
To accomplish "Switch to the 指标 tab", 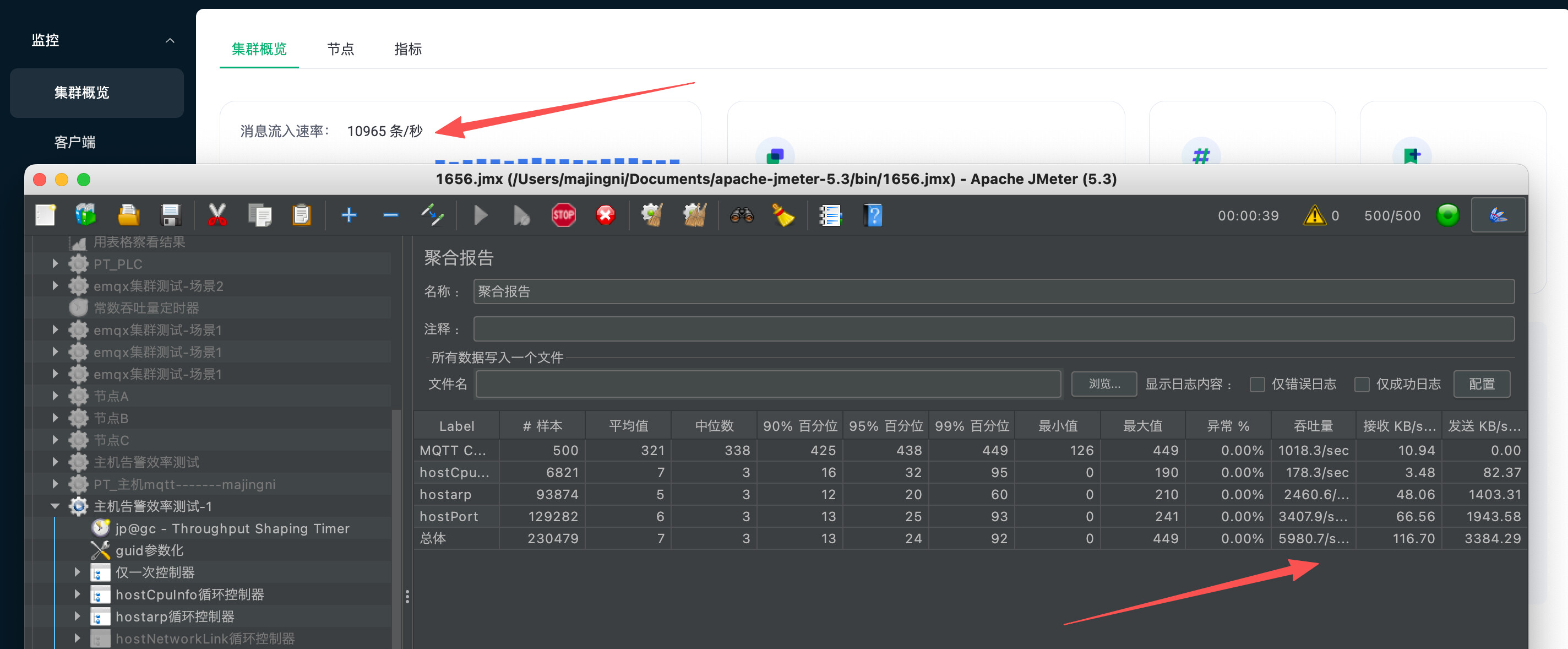I will point(407,50).
